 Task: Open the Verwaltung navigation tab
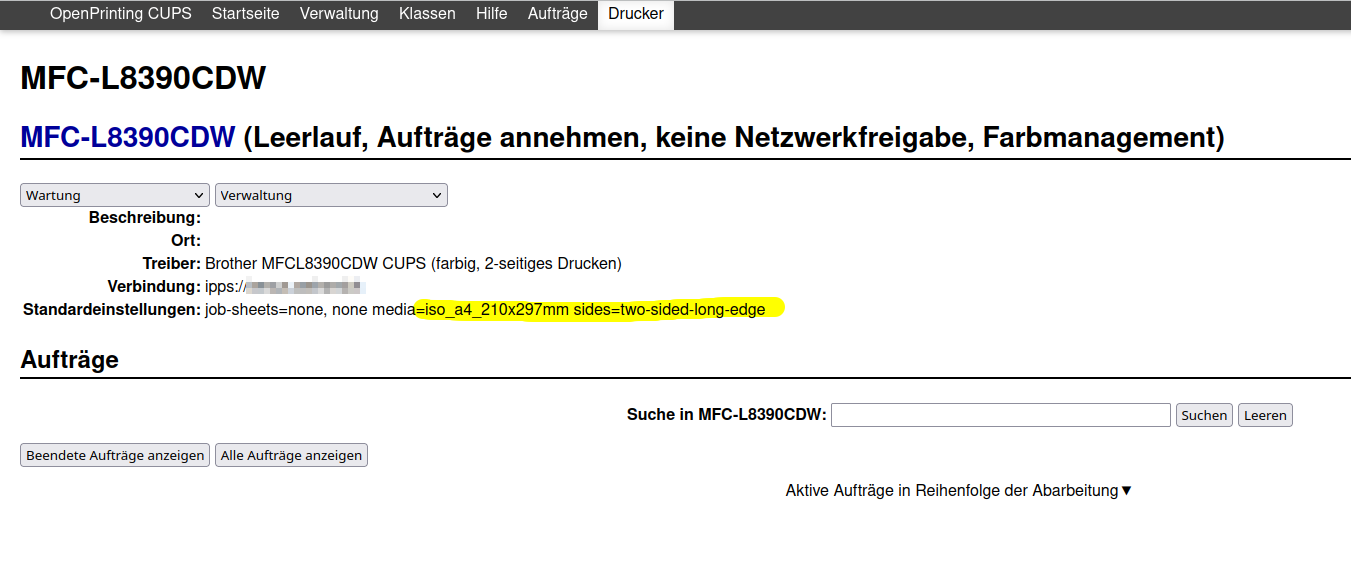[x=339, y=14]
